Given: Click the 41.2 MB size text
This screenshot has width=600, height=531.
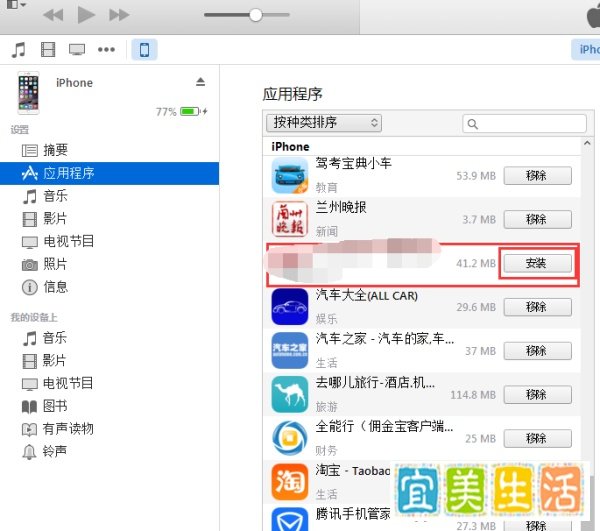Looking at the screenshot, I should (x=476, y=263).
